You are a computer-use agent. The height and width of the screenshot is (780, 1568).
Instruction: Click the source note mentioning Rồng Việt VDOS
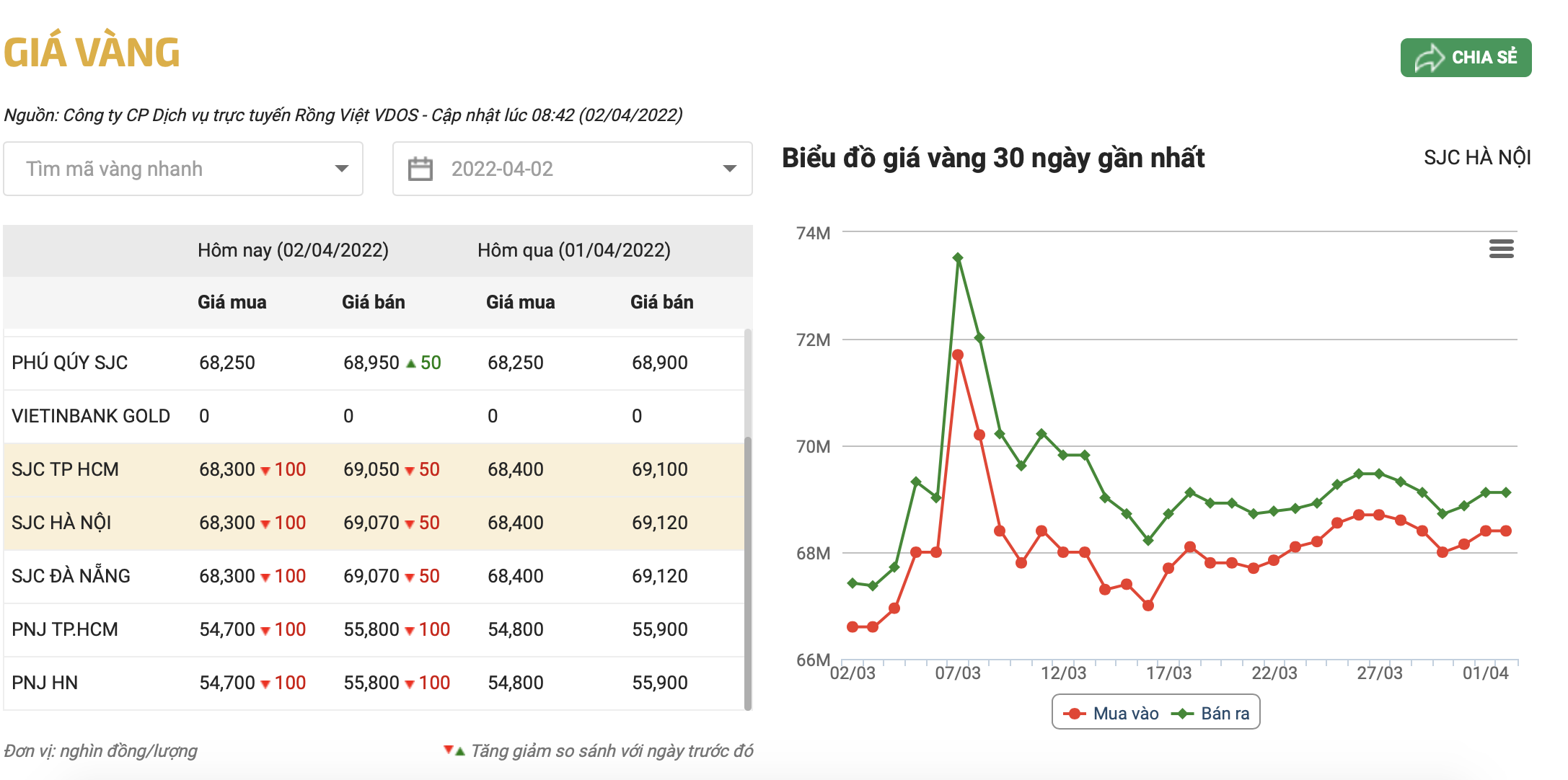pos(343,115)
